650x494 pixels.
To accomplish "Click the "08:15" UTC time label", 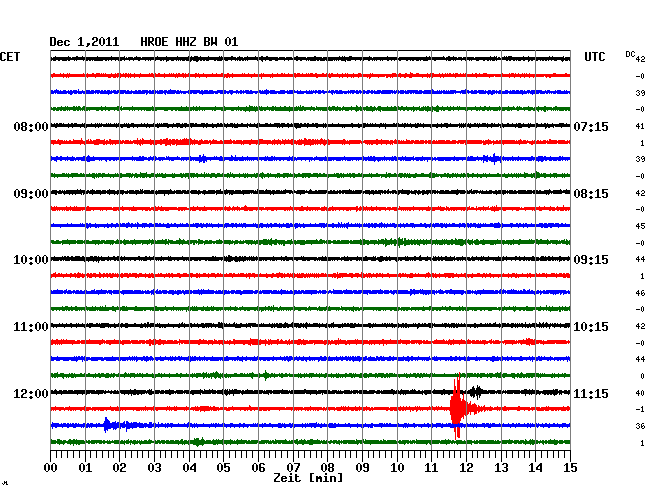I will click(591, 194).
